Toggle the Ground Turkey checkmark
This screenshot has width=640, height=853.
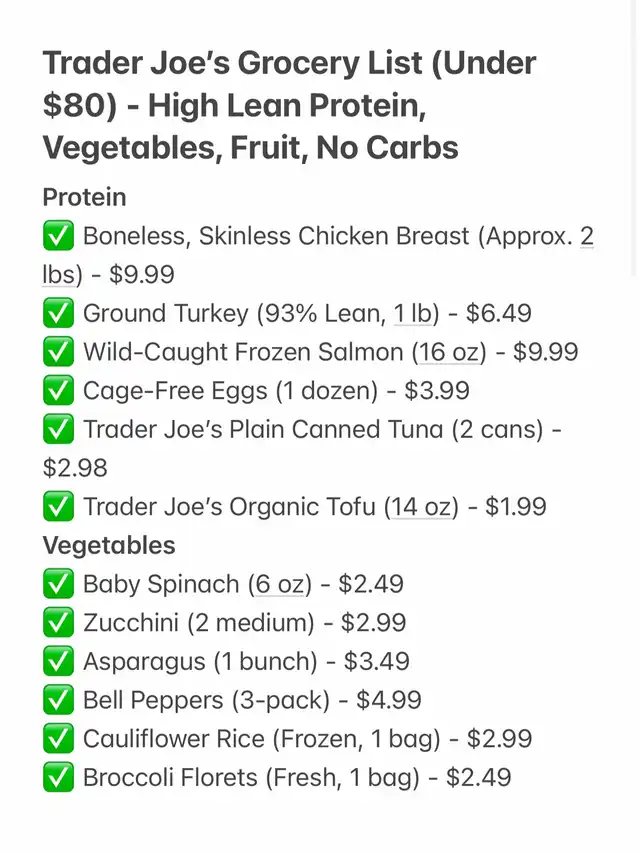[57, 314]
